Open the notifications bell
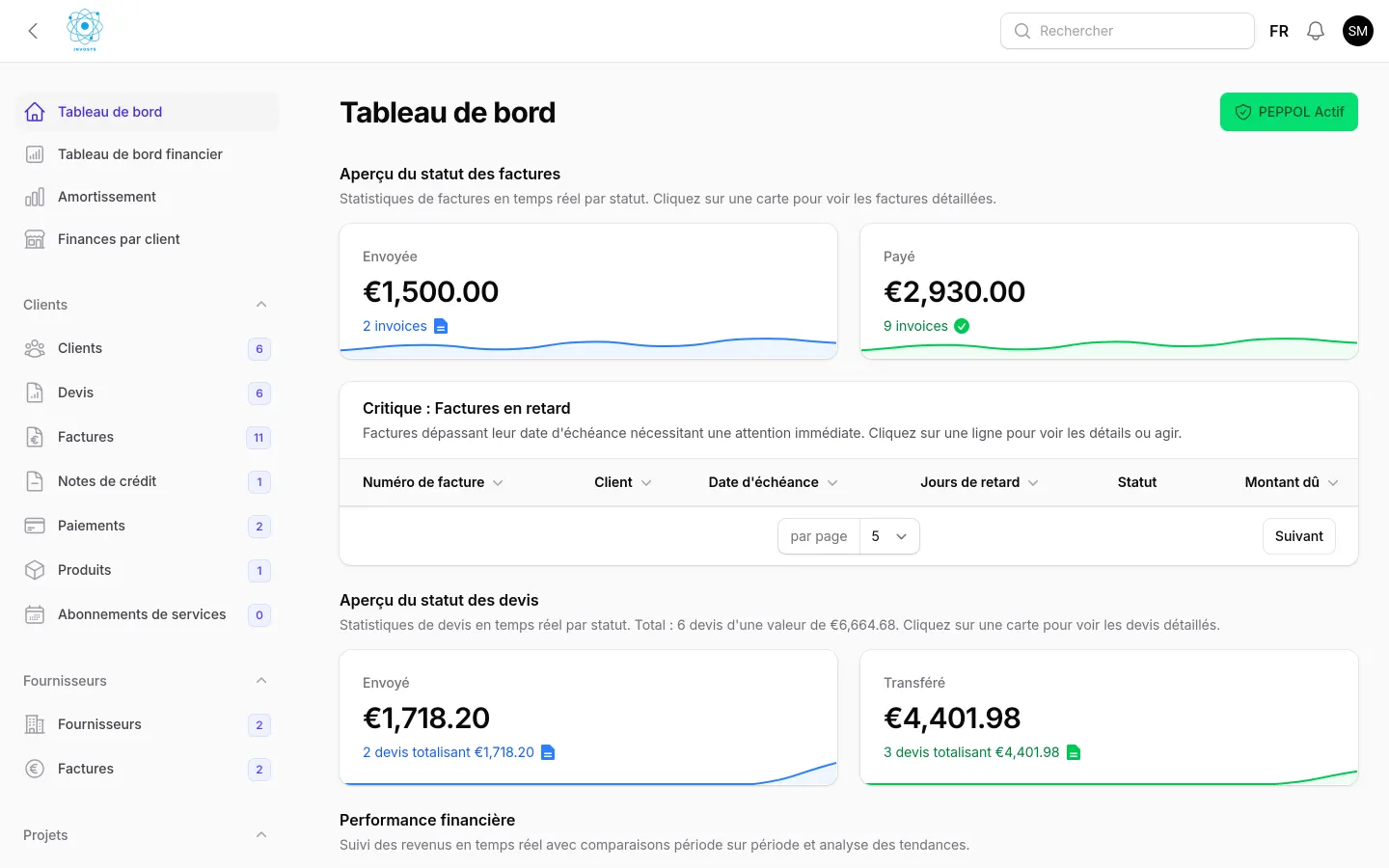The image size is (1389, 868). (x=1316, y=31)
